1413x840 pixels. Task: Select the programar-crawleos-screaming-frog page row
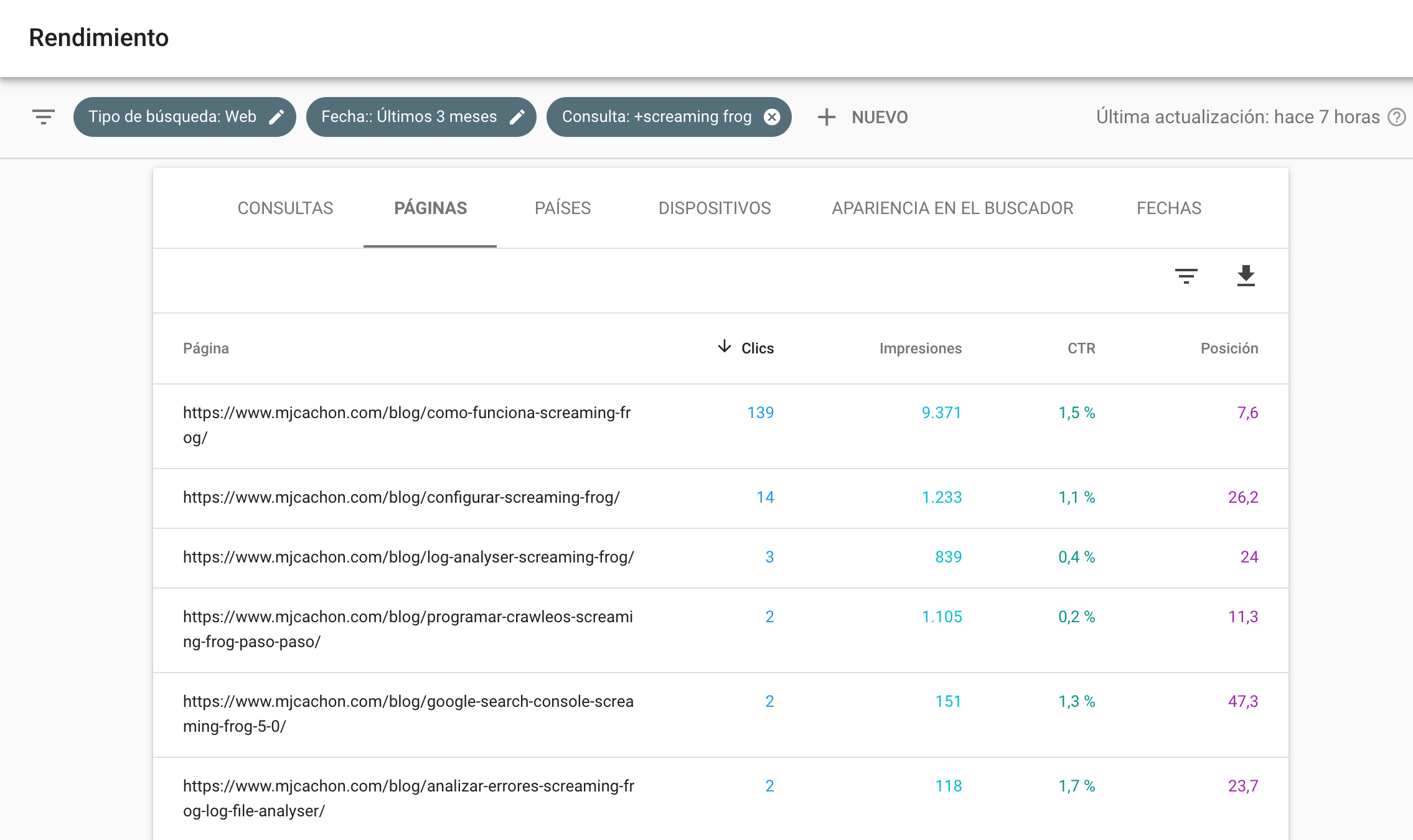(721, 630)
